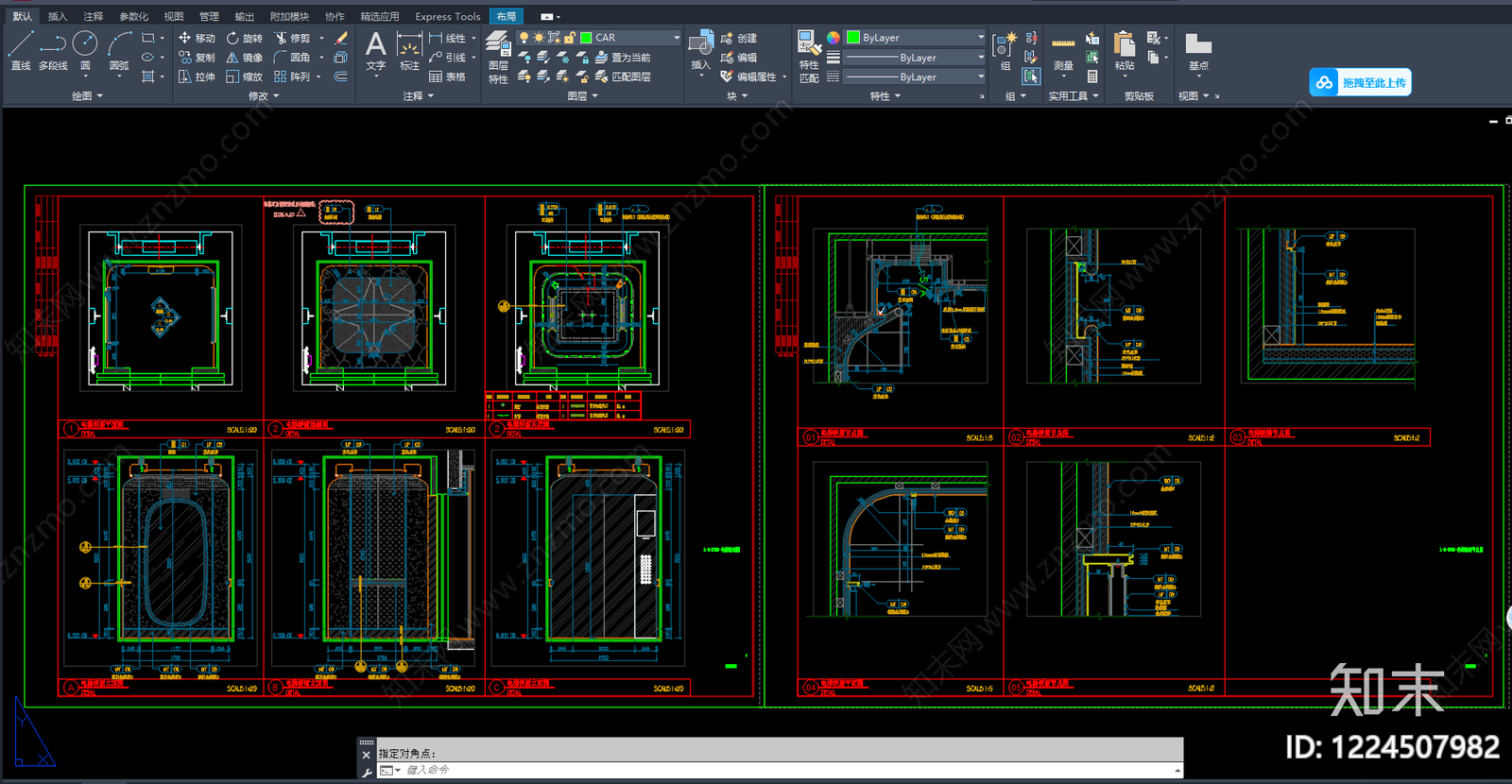Open the Express Tools ribbon tab
Screen dimensions: 1512x784
pos(448,16)
